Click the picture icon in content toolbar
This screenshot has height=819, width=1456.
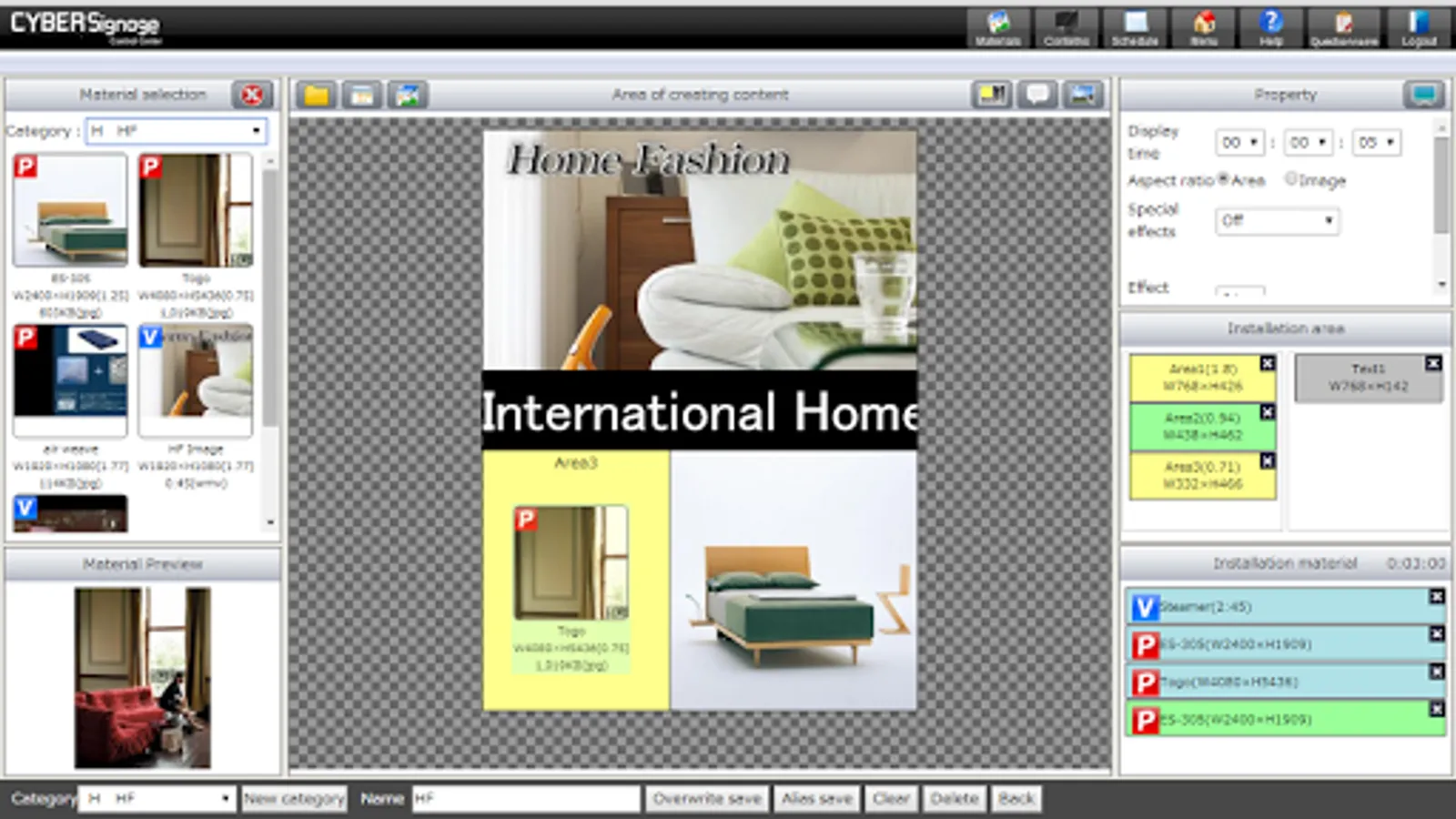pyautogui.click(x=408, y=95)
